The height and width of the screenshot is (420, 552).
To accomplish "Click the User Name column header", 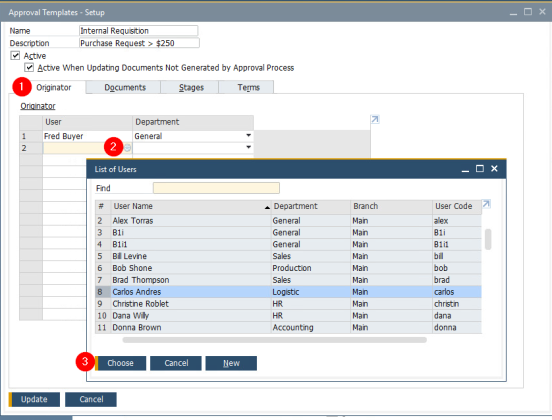I will (x=191, y=206).
